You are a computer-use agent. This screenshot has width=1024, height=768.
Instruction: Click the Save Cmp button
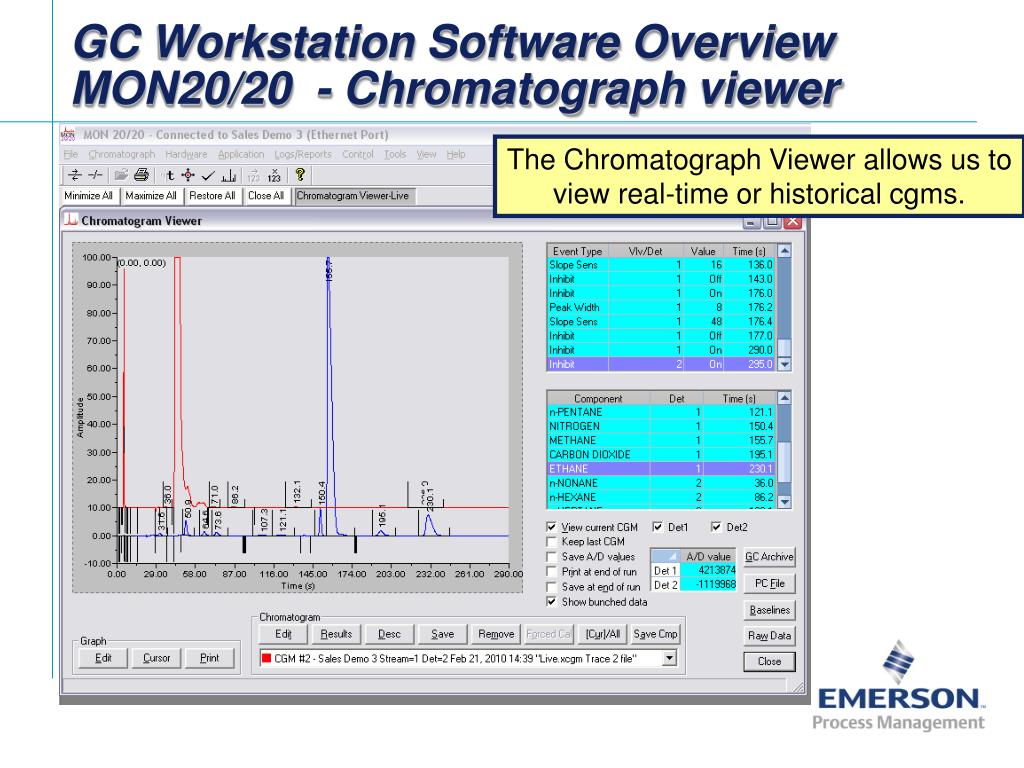656,633
